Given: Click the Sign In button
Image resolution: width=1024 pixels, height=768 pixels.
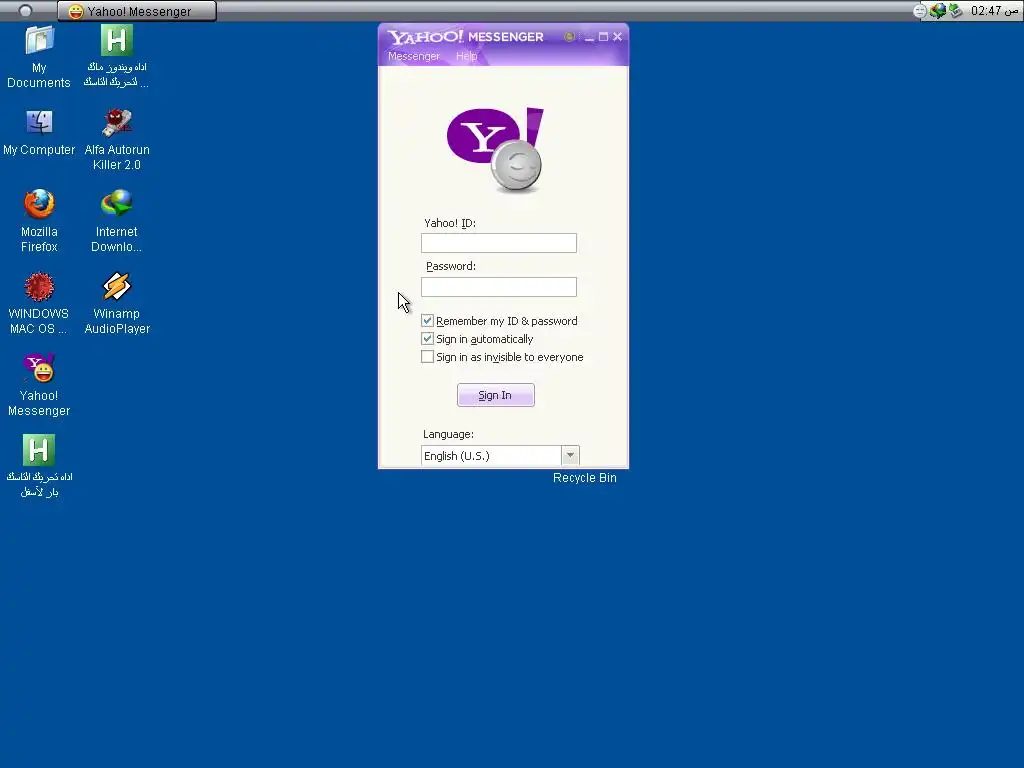Looking at the screenshot, I should click(496, 395).
